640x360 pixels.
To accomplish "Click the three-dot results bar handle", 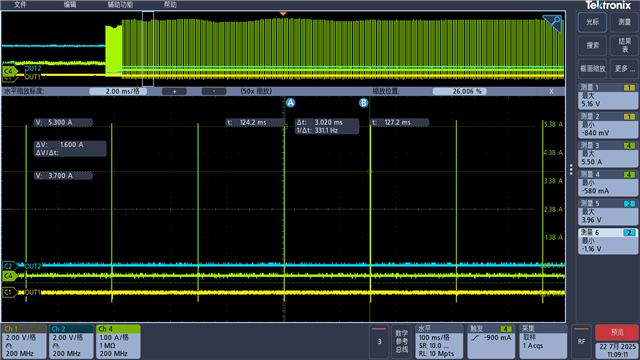I will point(571,169).
